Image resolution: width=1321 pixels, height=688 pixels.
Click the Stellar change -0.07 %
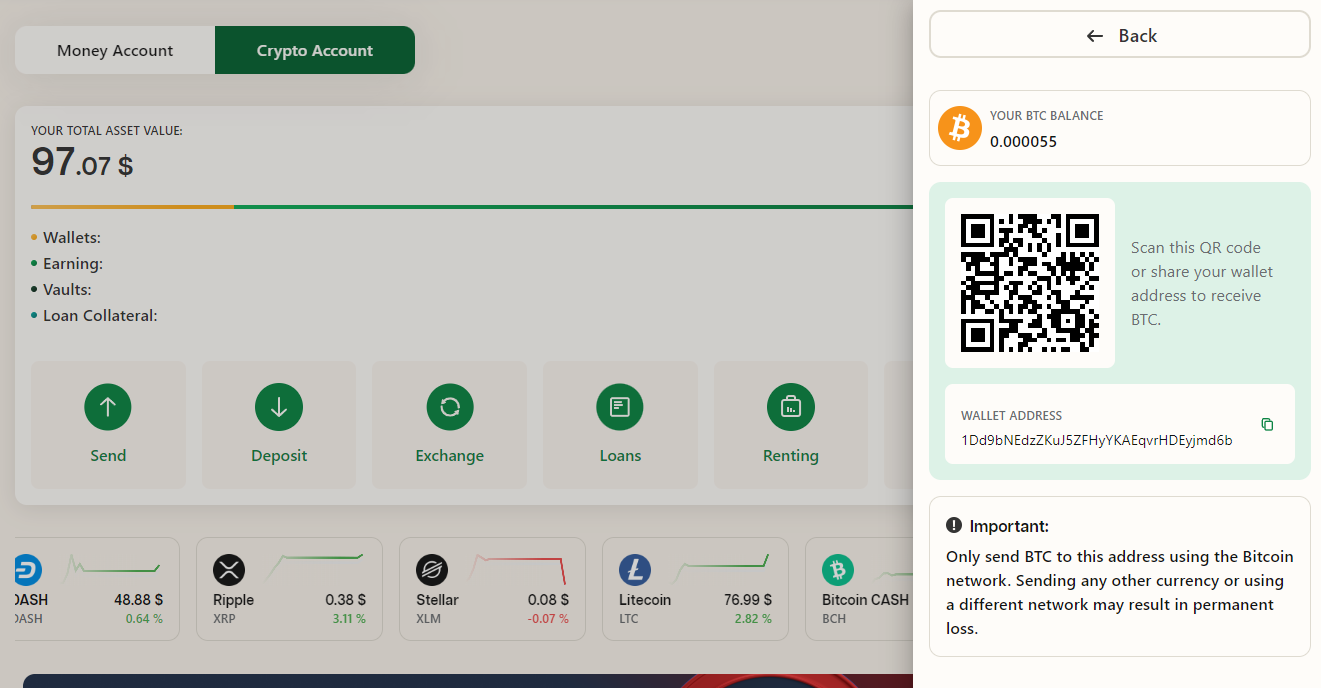coord(548,619)
